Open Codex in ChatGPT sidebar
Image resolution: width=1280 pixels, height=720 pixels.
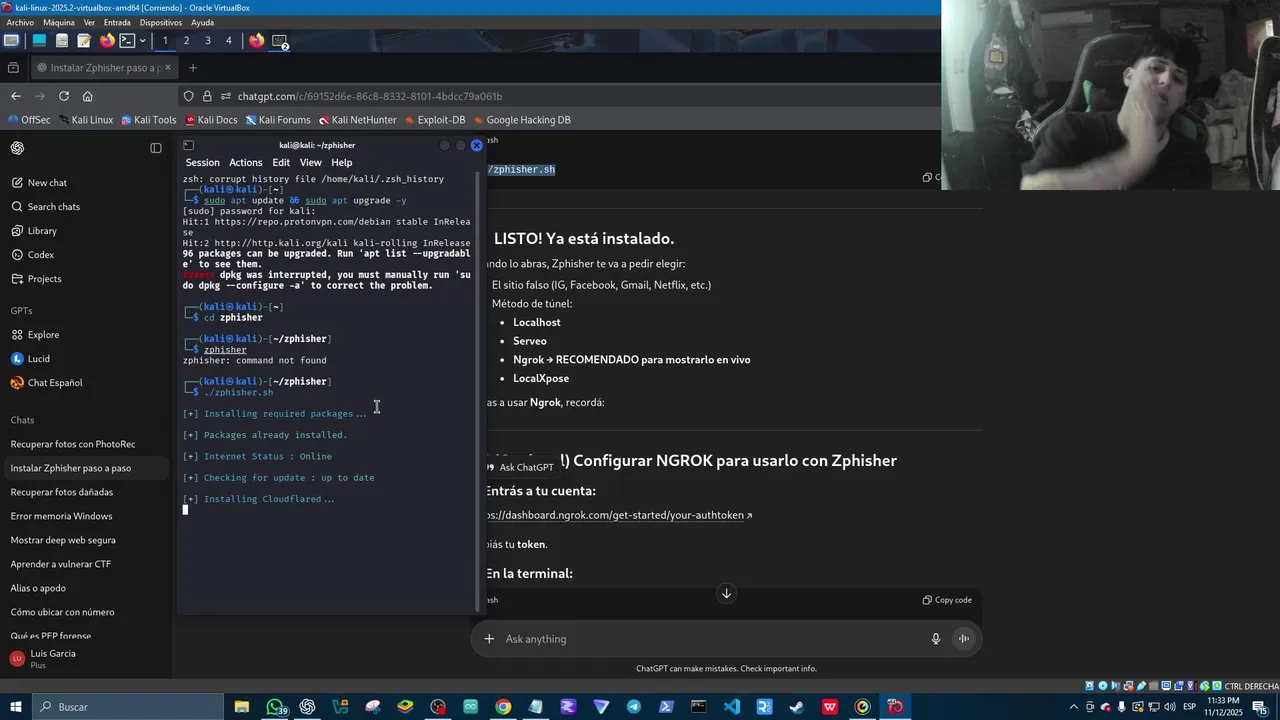(86, 255)
